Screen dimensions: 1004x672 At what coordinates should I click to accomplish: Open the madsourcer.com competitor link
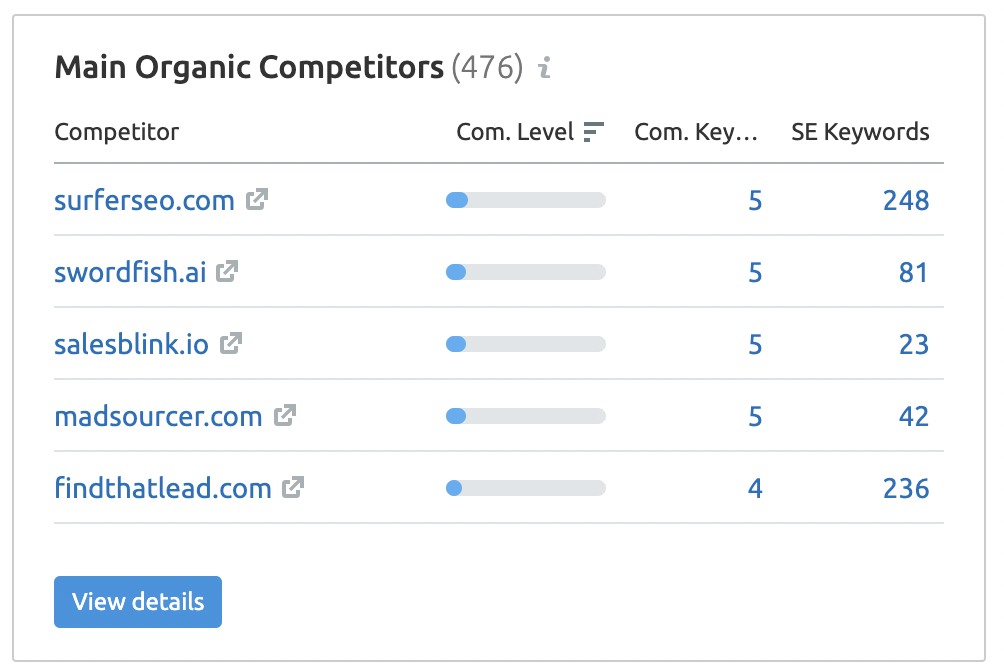(158, 416)
